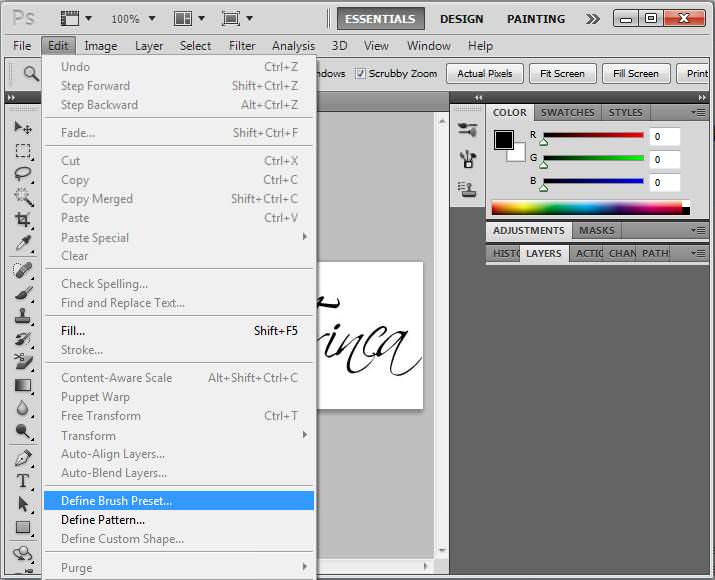Click the Fit Screen button
The height and width of the screenshot is (580, 715).
pyautogui.click(x=562, y=73)
